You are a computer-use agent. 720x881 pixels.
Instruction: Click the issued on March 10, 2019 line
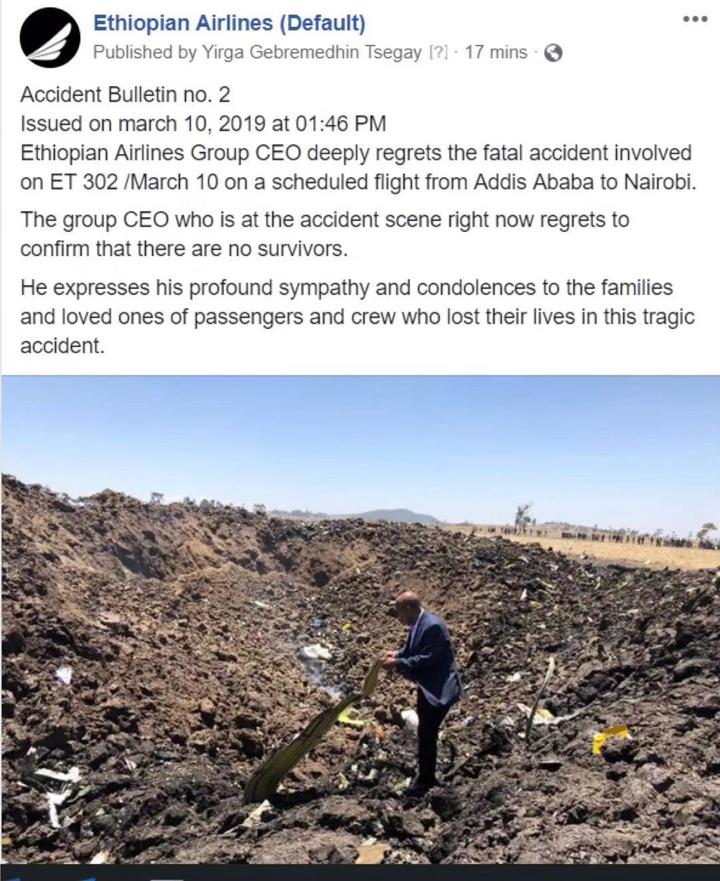click(203, 123)
